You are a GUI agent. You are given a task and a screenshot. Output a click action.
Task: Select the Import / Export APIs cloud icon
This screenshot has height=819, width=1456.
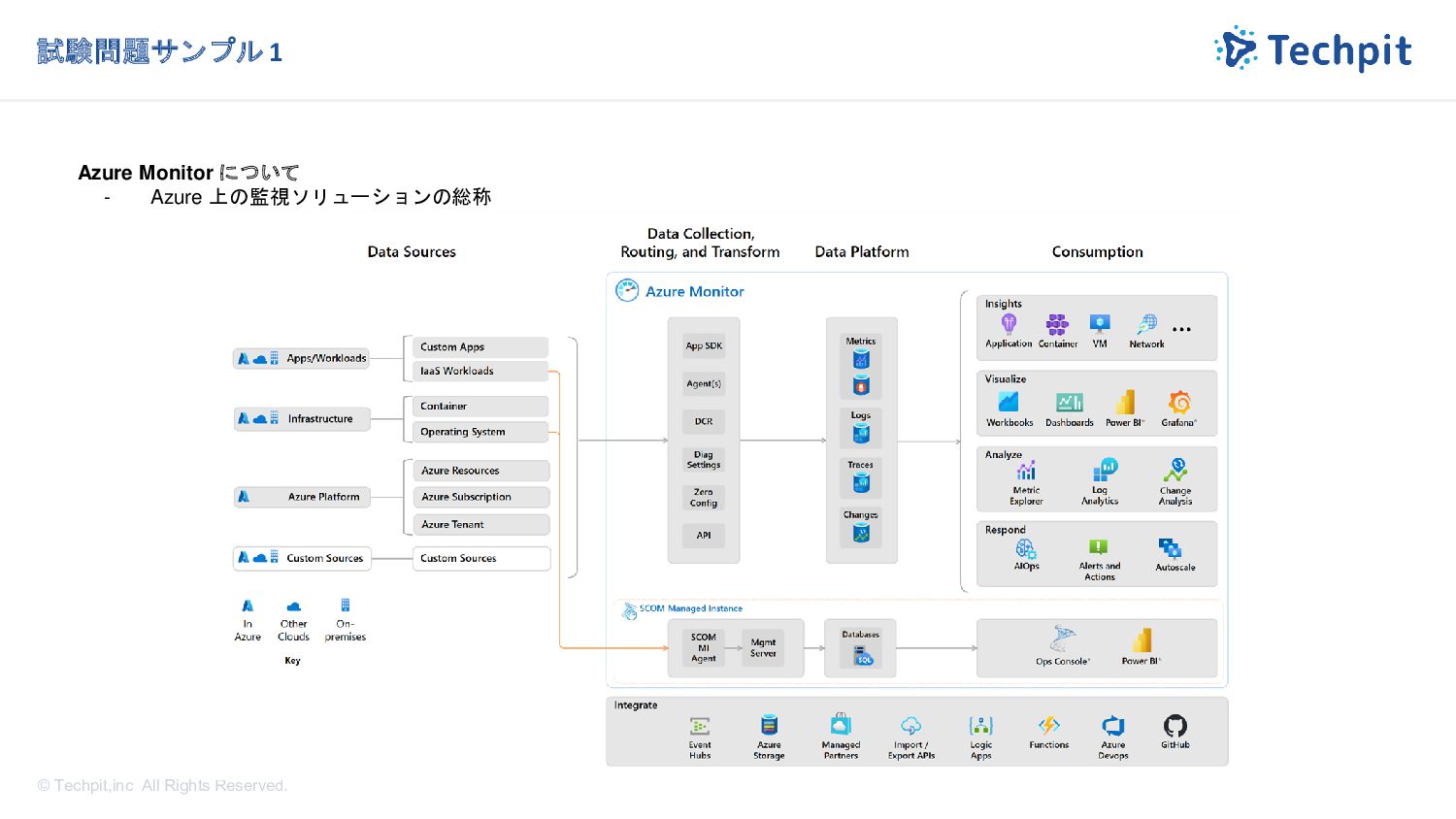coord(910,726)
